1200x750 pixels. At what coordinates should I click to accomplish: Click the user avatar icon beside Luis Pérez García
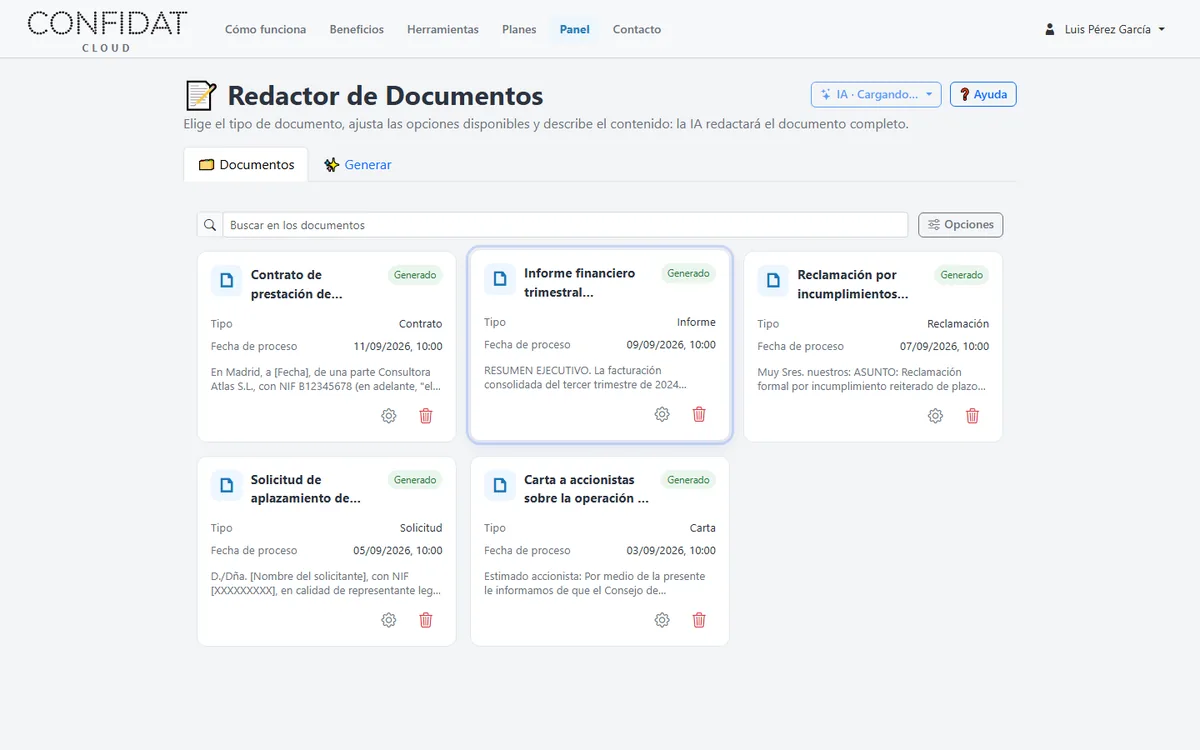point(1050,29)
